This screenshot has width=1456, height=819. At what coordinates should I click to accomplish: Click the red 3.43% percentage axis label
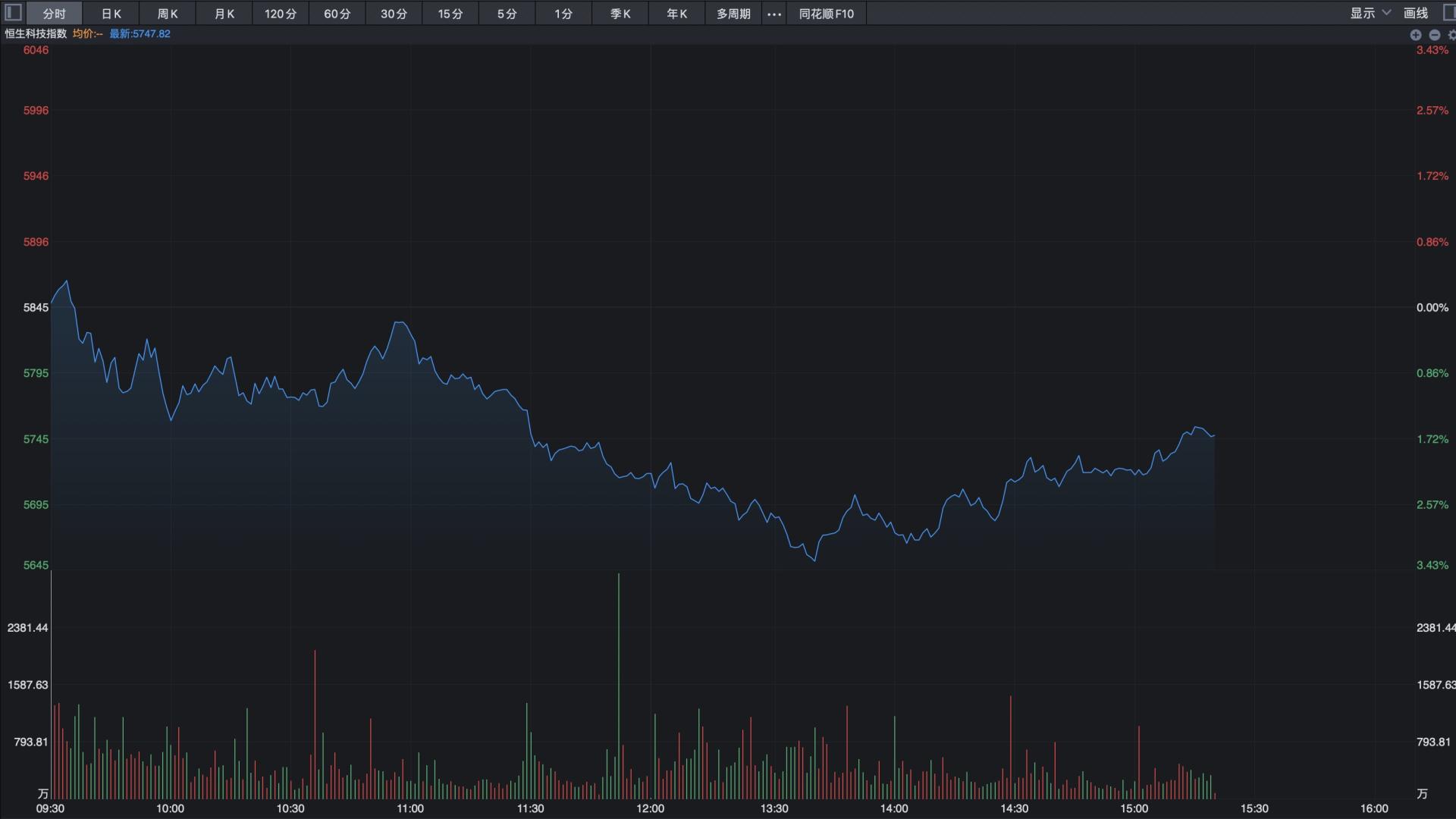pos(1432,50)
